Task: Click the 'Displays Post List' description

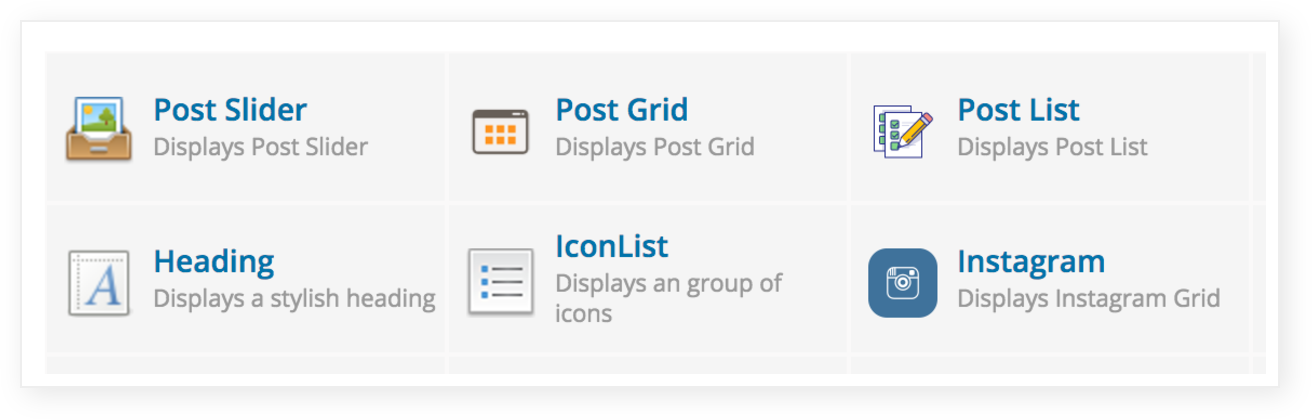Action: tap(1053, 147)
